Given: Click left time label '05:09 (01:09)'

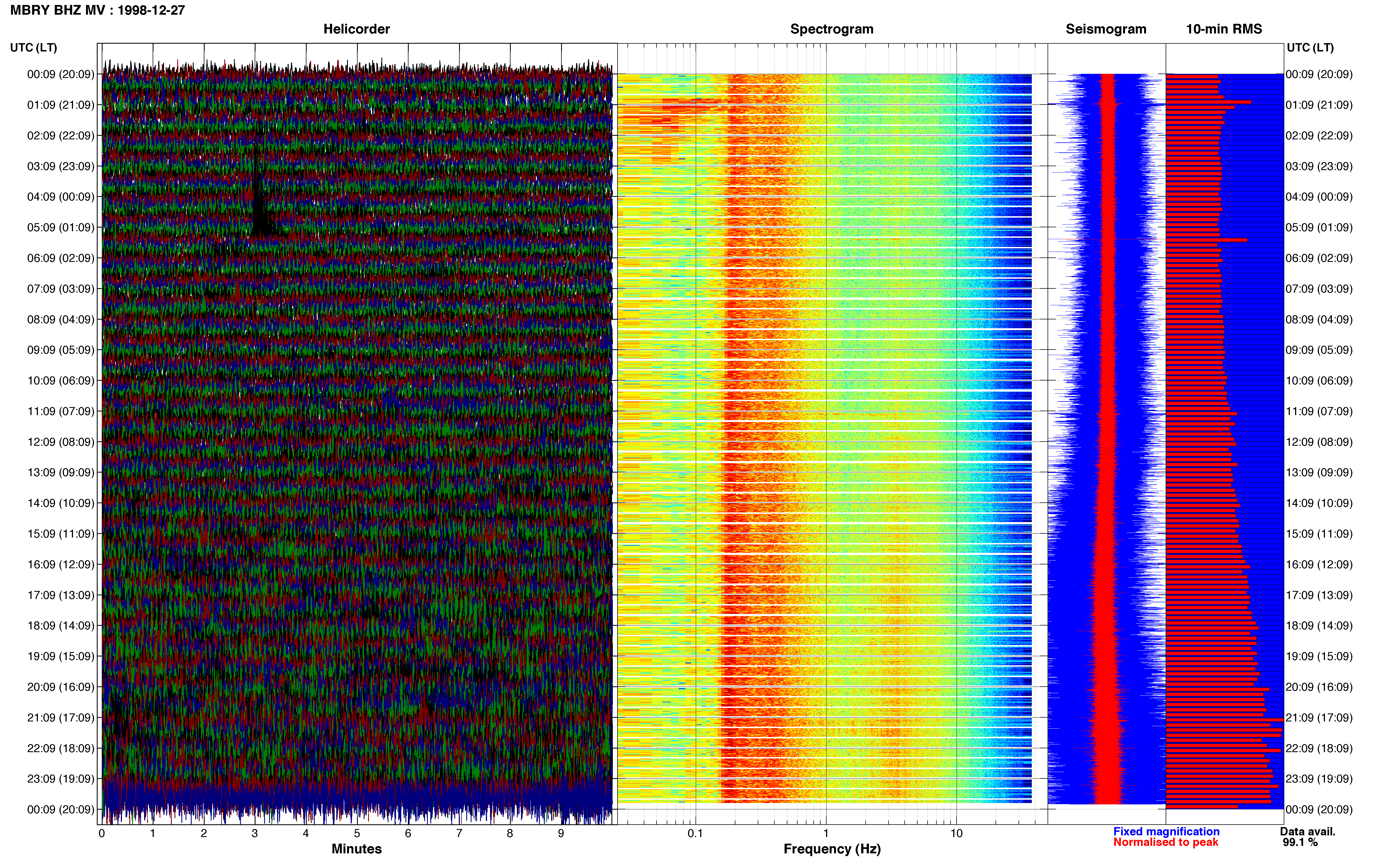Looking at the screenshot, I should pos(60,227).
